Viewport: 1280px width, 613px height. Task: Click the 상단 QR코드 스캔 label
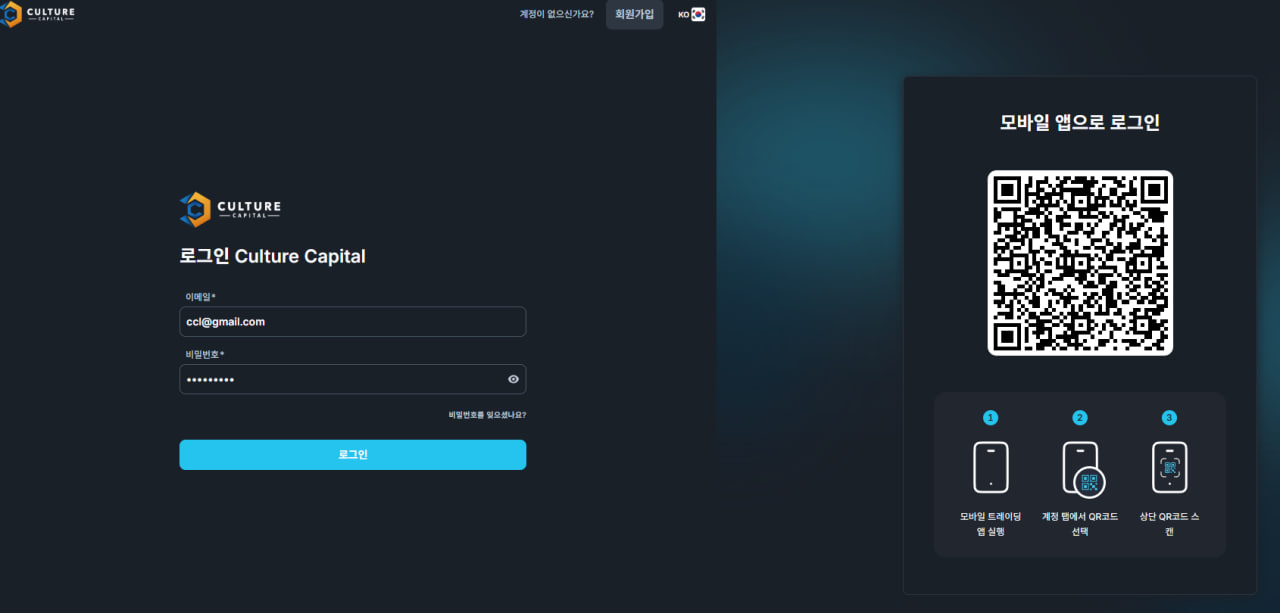[x=1169, y=524]
